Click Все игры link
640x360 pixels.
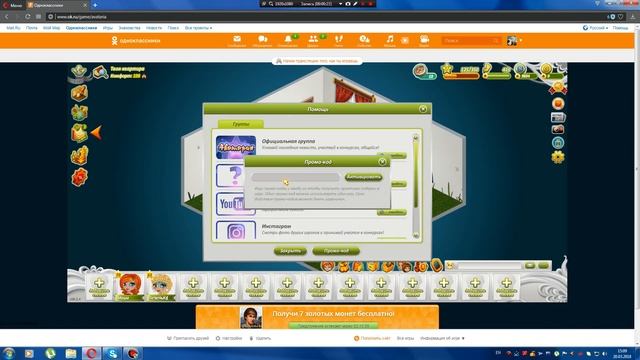point(405,338)
